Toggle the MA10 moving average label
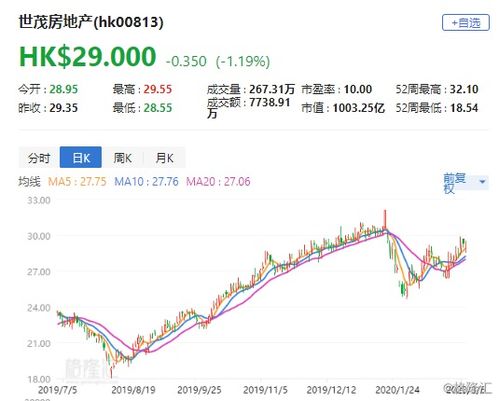Screen dimensions: 499x401 tap(146, 182)
